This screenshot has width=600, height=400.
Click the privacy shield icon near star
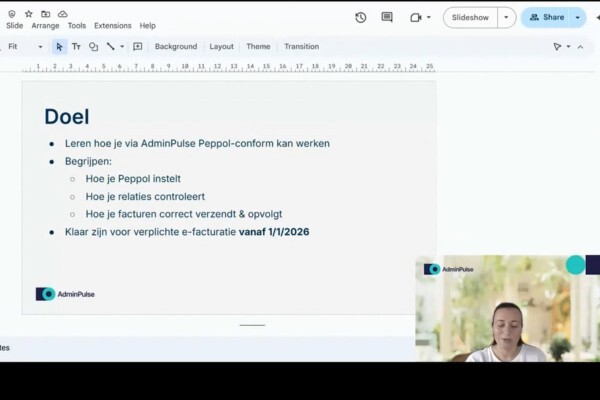coord(12,14)
